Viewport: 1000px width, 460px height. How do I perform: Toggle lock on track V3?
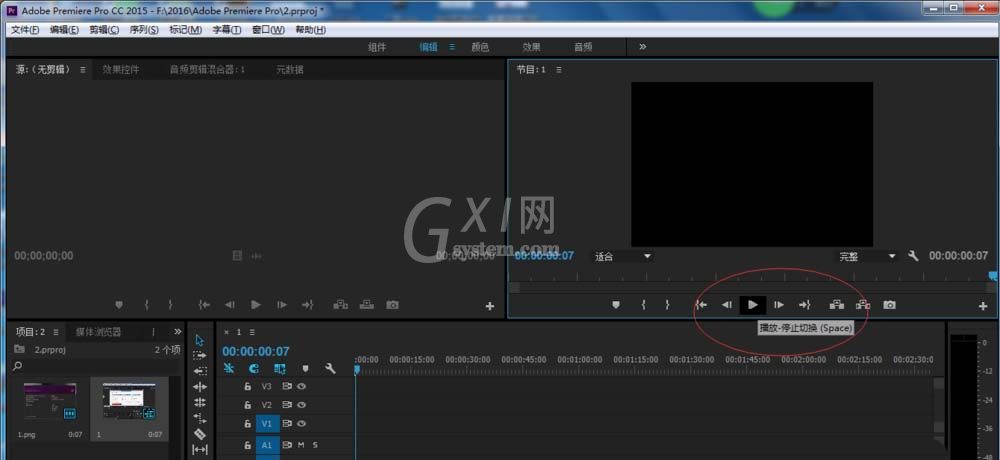coord(248,386)
